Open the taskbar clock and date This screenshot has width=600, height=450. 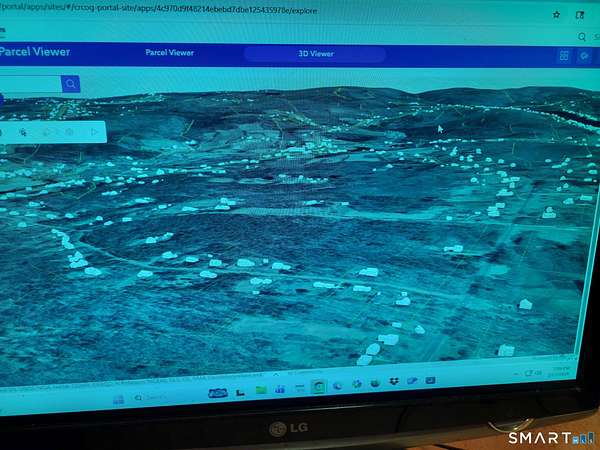tap(561, 370)
